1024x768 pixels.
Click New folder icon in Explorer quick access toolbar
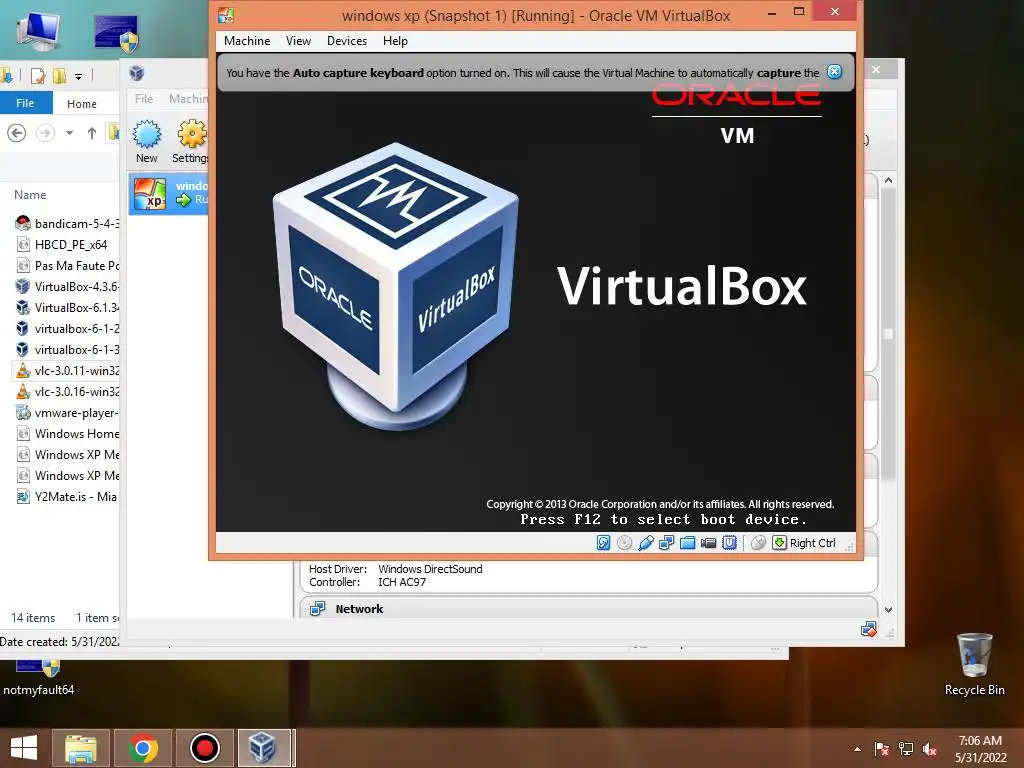pos(59,76)
